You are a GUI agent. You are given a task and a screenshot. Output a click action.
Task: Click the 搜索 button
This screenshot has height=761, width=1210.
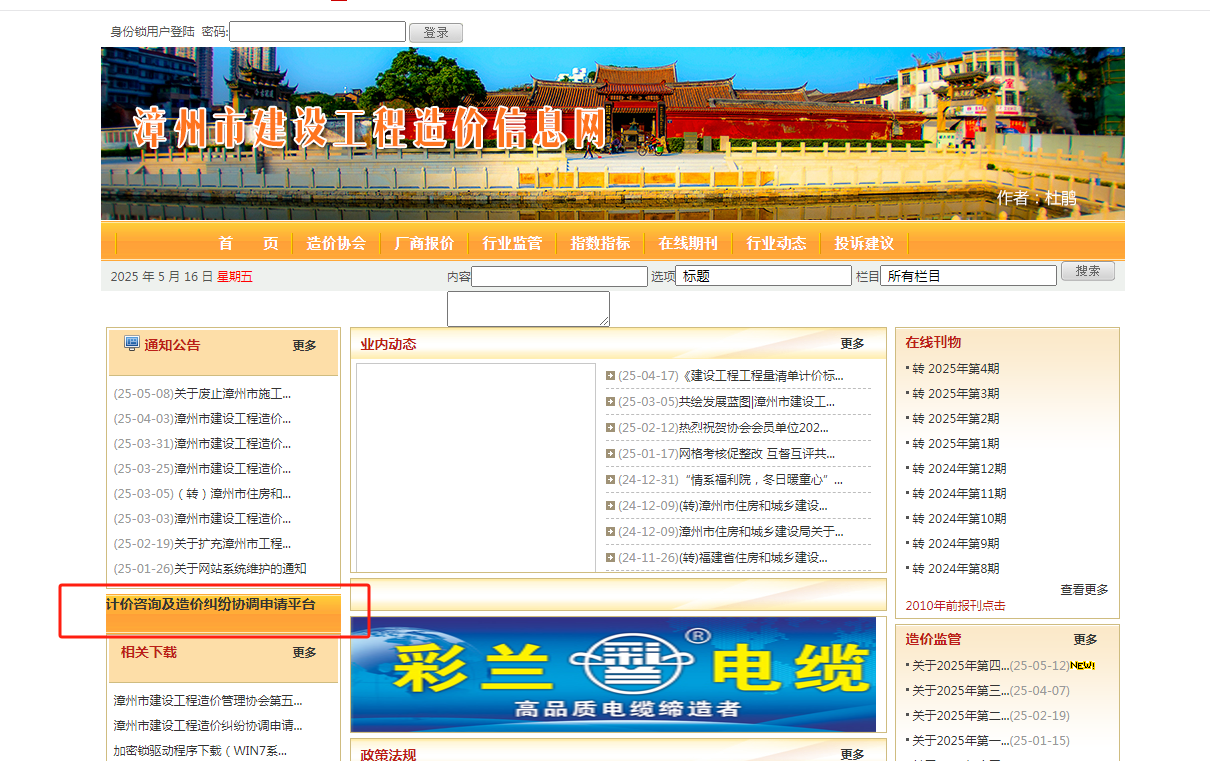click(x=1088, y=271)
